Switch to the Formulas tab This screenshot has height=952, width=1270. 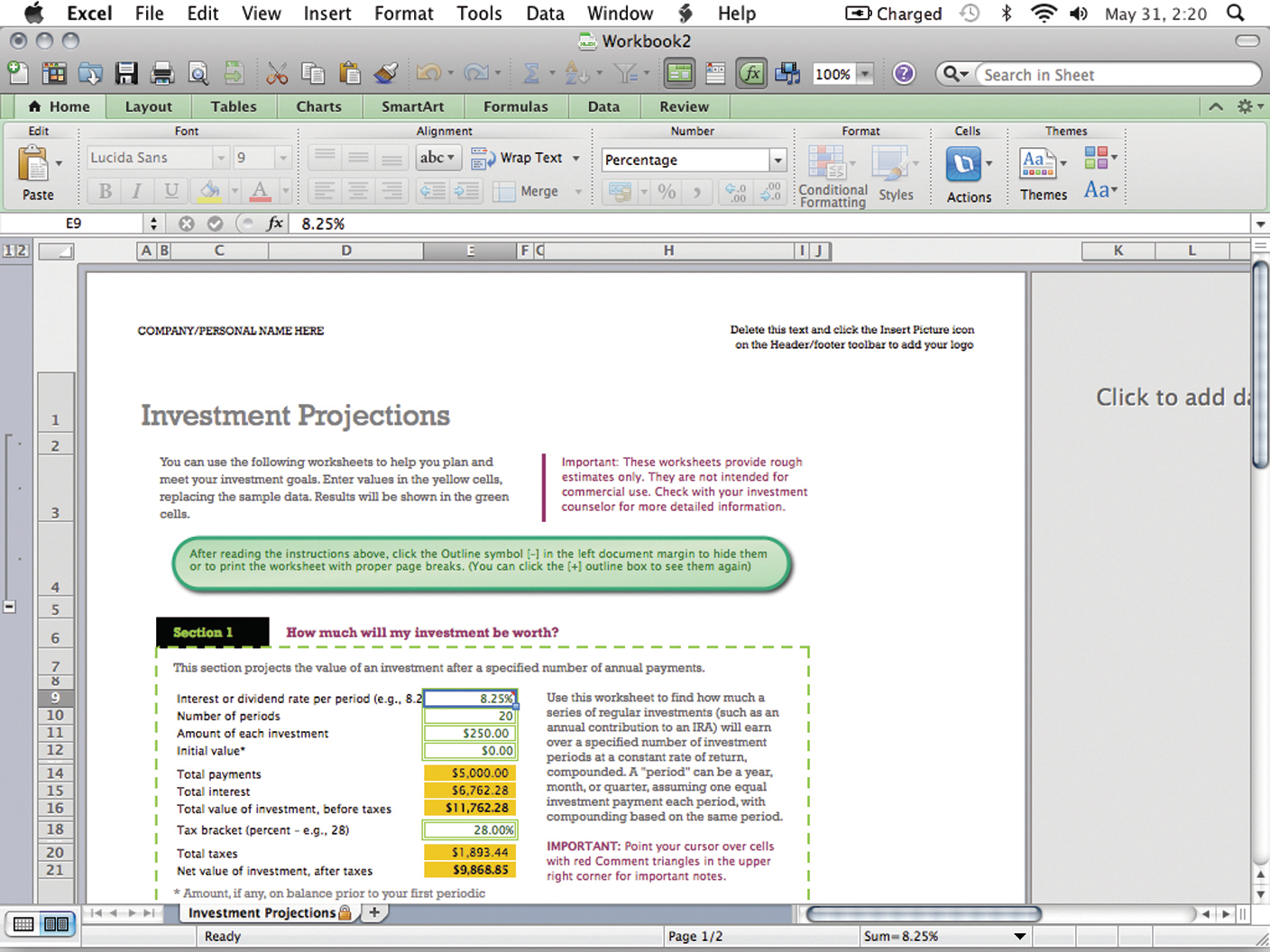click(515, 106)
